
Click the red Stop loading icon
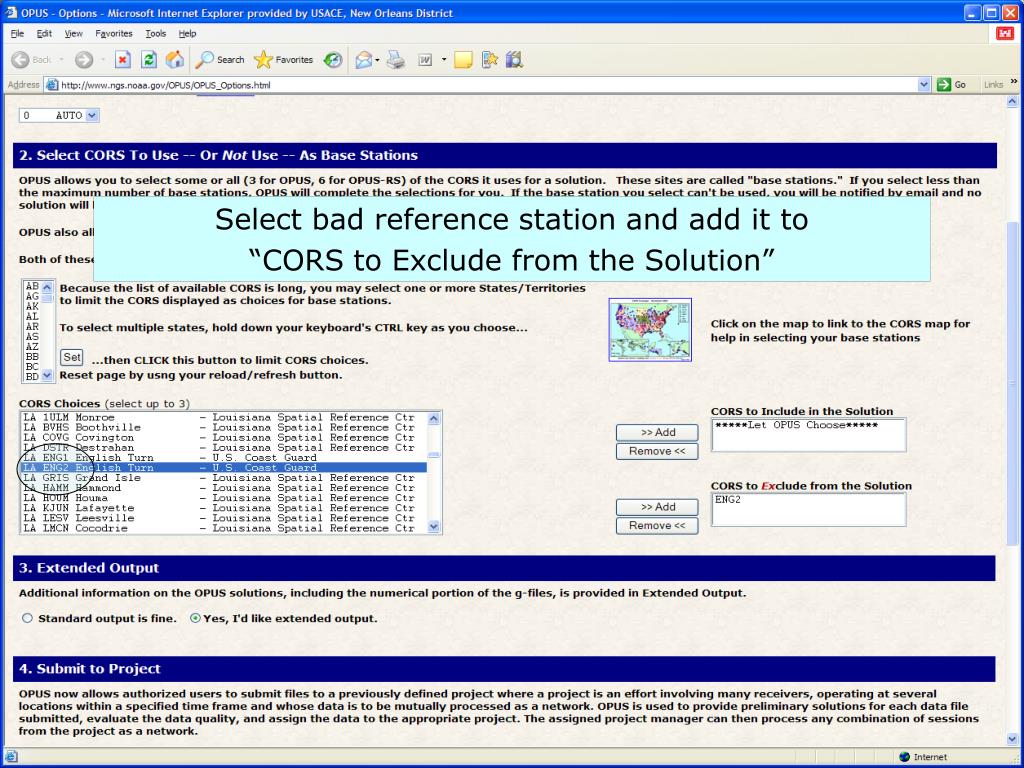(123, 60)
